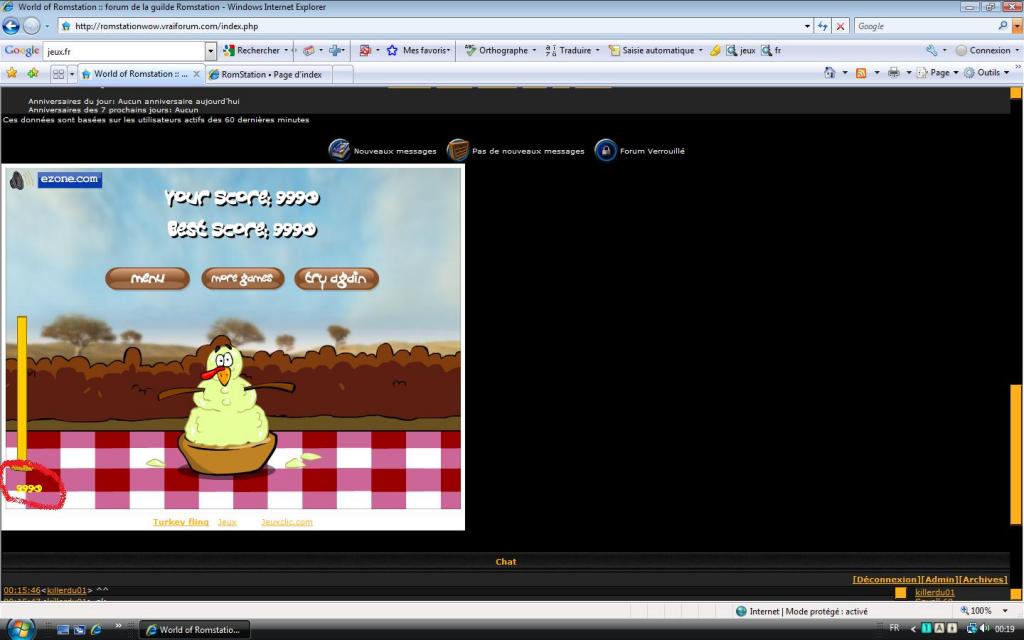1024x640 pixels.
Task: Click the red share icon in Google toolbar
Action: tap(365, 50)
